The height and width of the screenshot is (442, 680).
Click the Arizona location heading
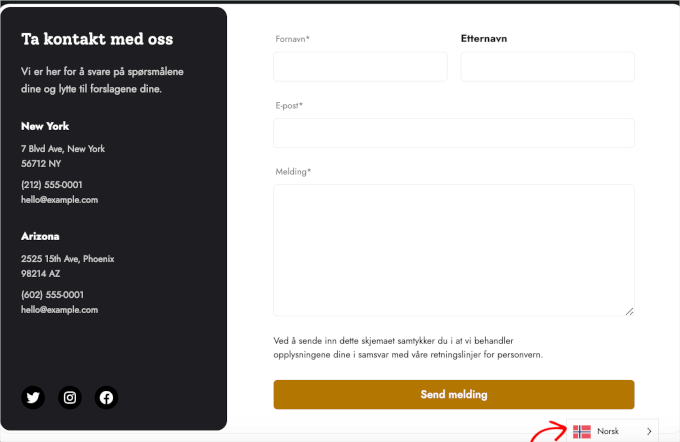pyautogui.click(x=40, y=237)
